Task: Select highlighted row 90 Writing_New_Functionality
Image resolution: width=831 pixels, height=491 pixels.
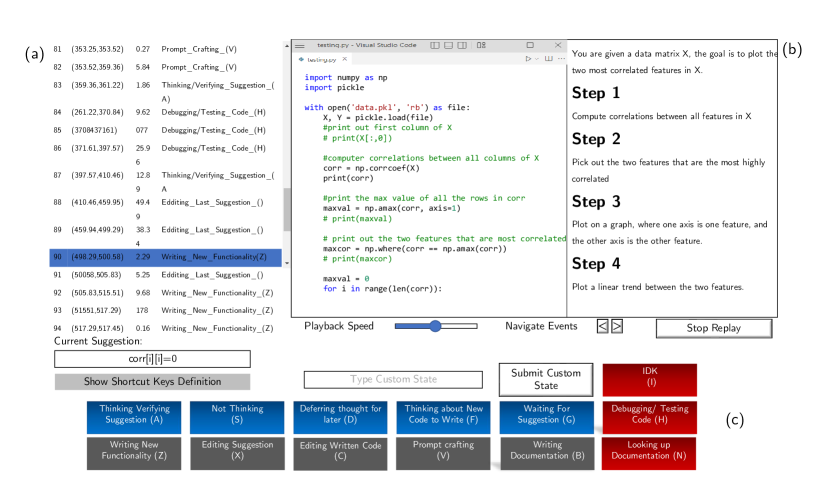Action: (x=166, y=257)
